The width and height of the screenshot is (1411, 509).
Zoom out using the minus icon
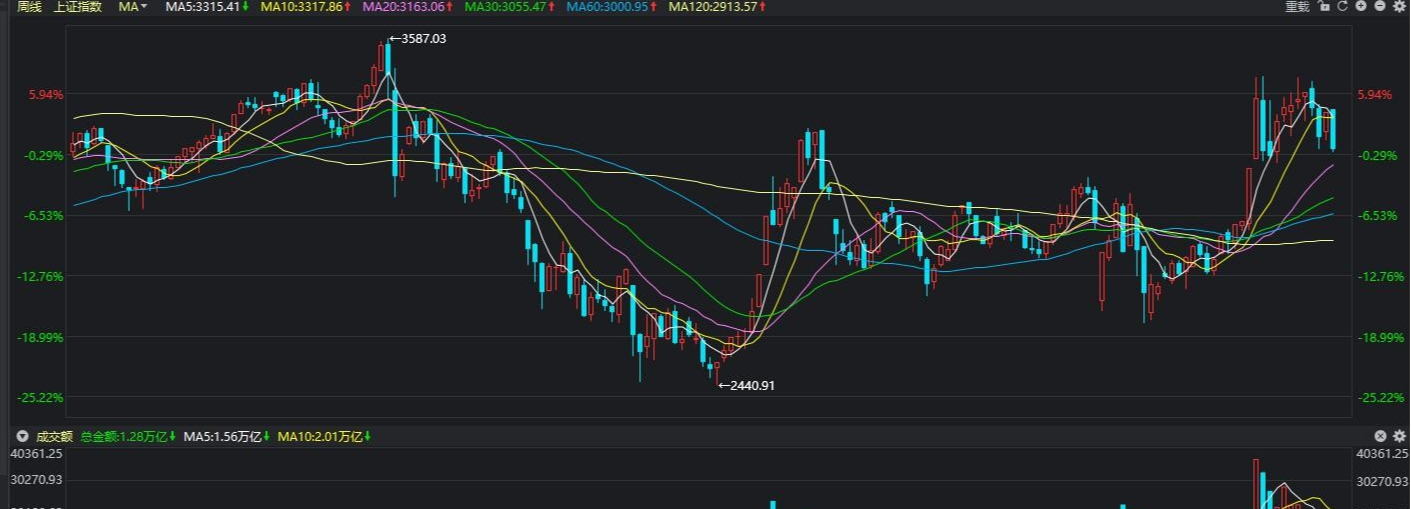[1380, 6]
